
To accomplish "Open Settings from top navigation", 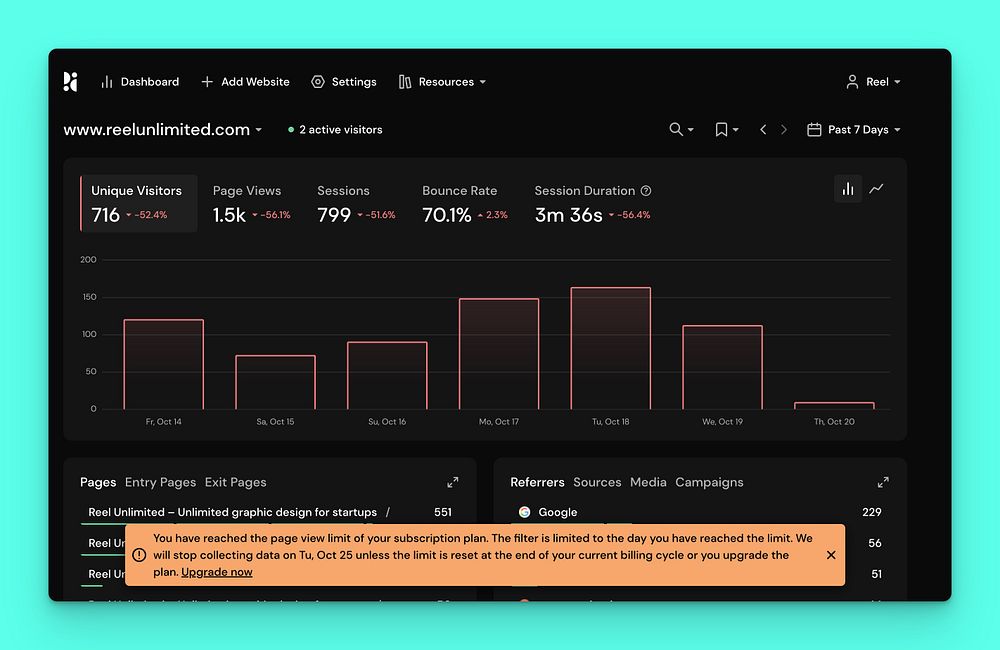I will tap(344, 82).
